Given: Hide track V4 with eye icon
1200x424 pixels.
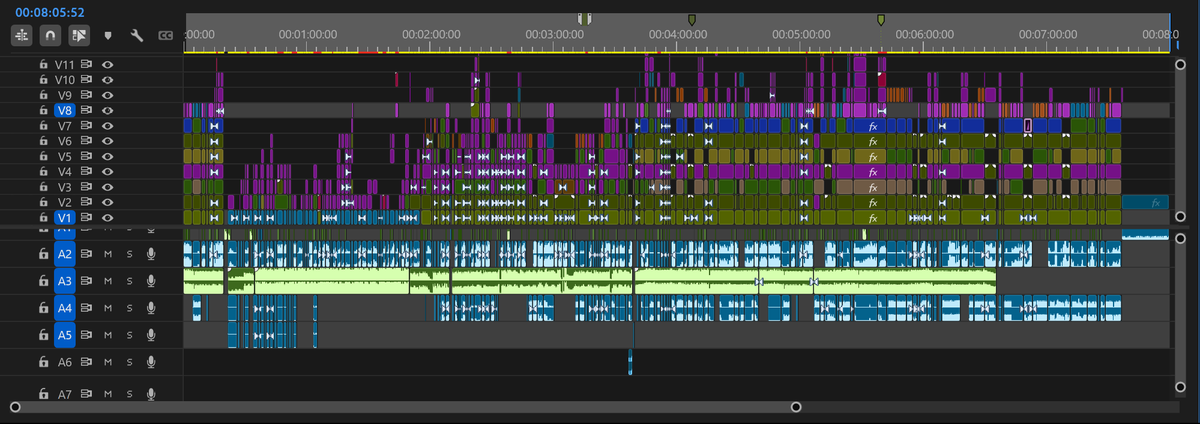Looking at the screenshot, I should [x=107, y=172].
